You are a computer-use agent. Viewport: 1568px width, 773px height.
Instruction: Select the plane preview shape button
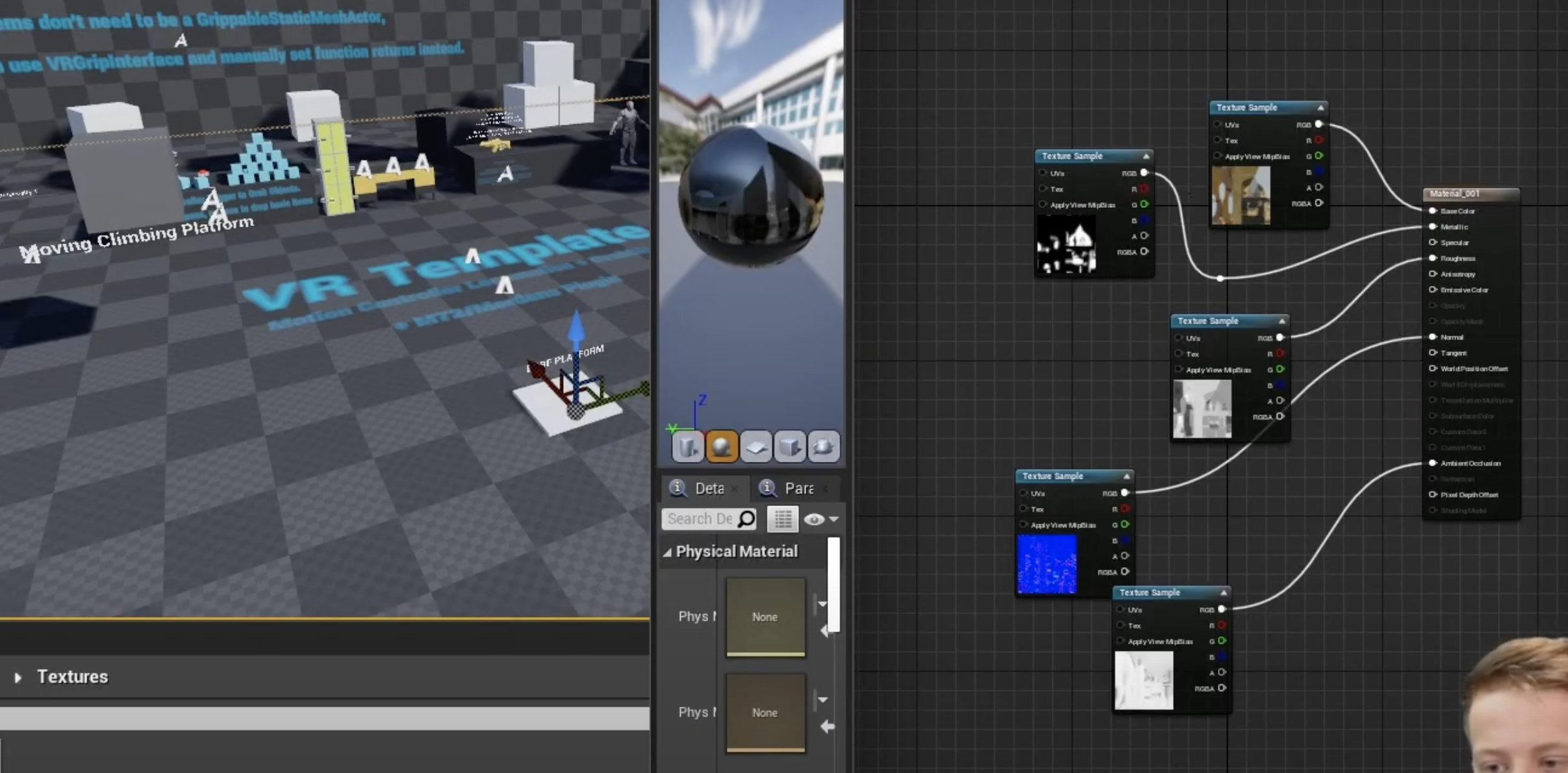pyautogui.click(x=755, y=446)
